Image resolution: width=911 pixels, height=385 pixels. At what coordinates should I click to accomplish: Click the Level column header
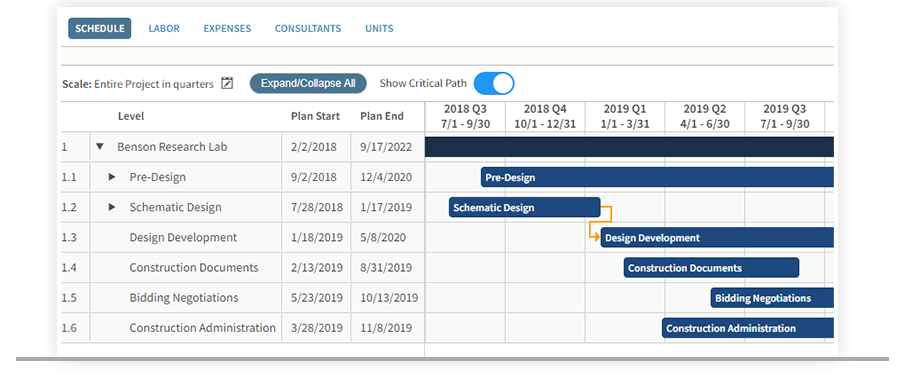131,116
